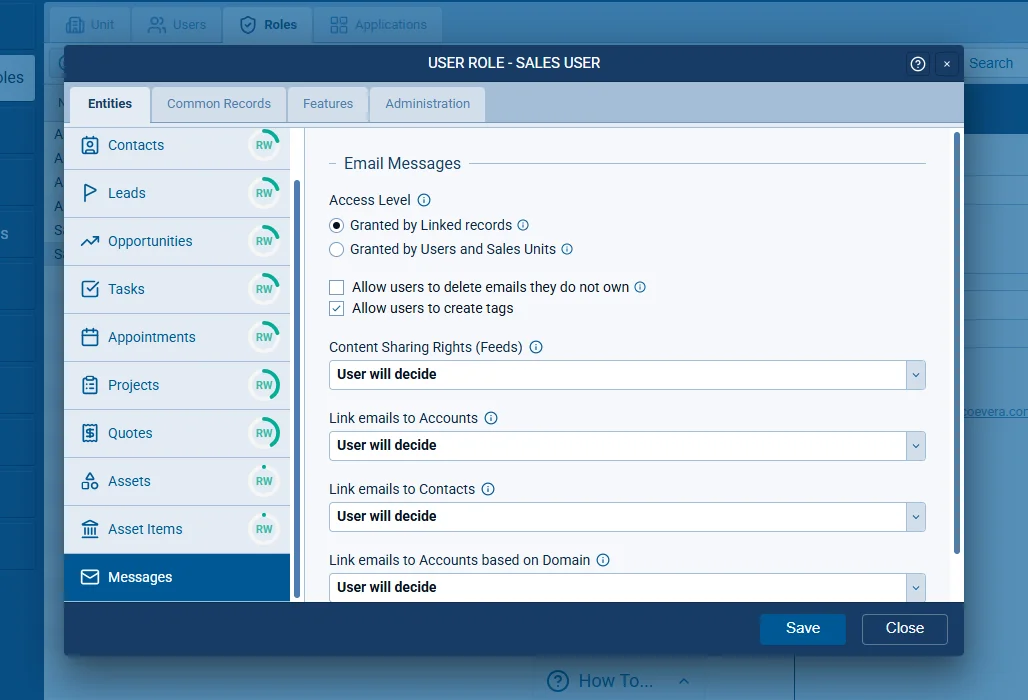This screenshot has height=700, width=1028.
Task: Uncheck Allow users to create tags
Action: click(x=336, y=309)
